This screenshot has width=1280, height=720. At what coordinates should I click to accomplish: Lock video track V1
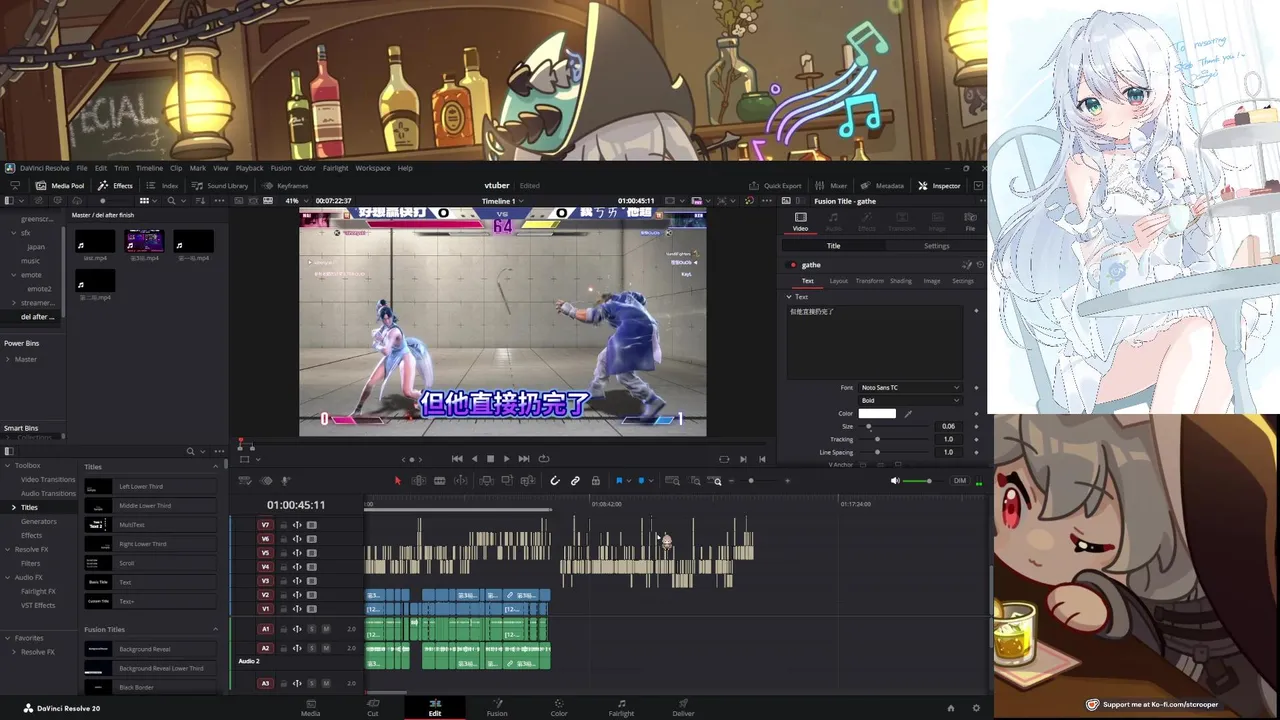click(x=283, y=609)
